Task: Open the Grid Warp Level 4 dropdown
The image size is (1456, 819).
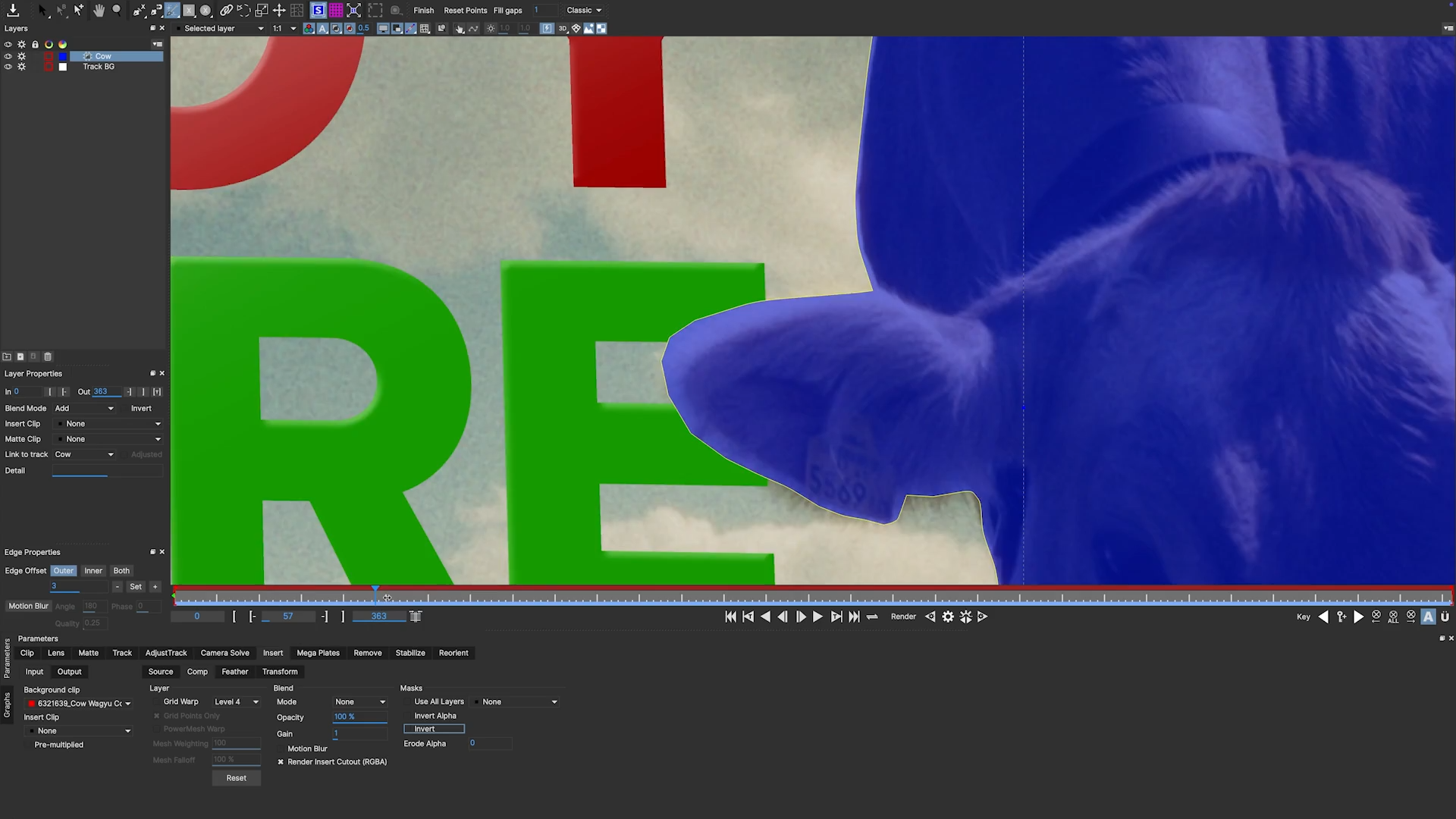Action: [236, 701]
